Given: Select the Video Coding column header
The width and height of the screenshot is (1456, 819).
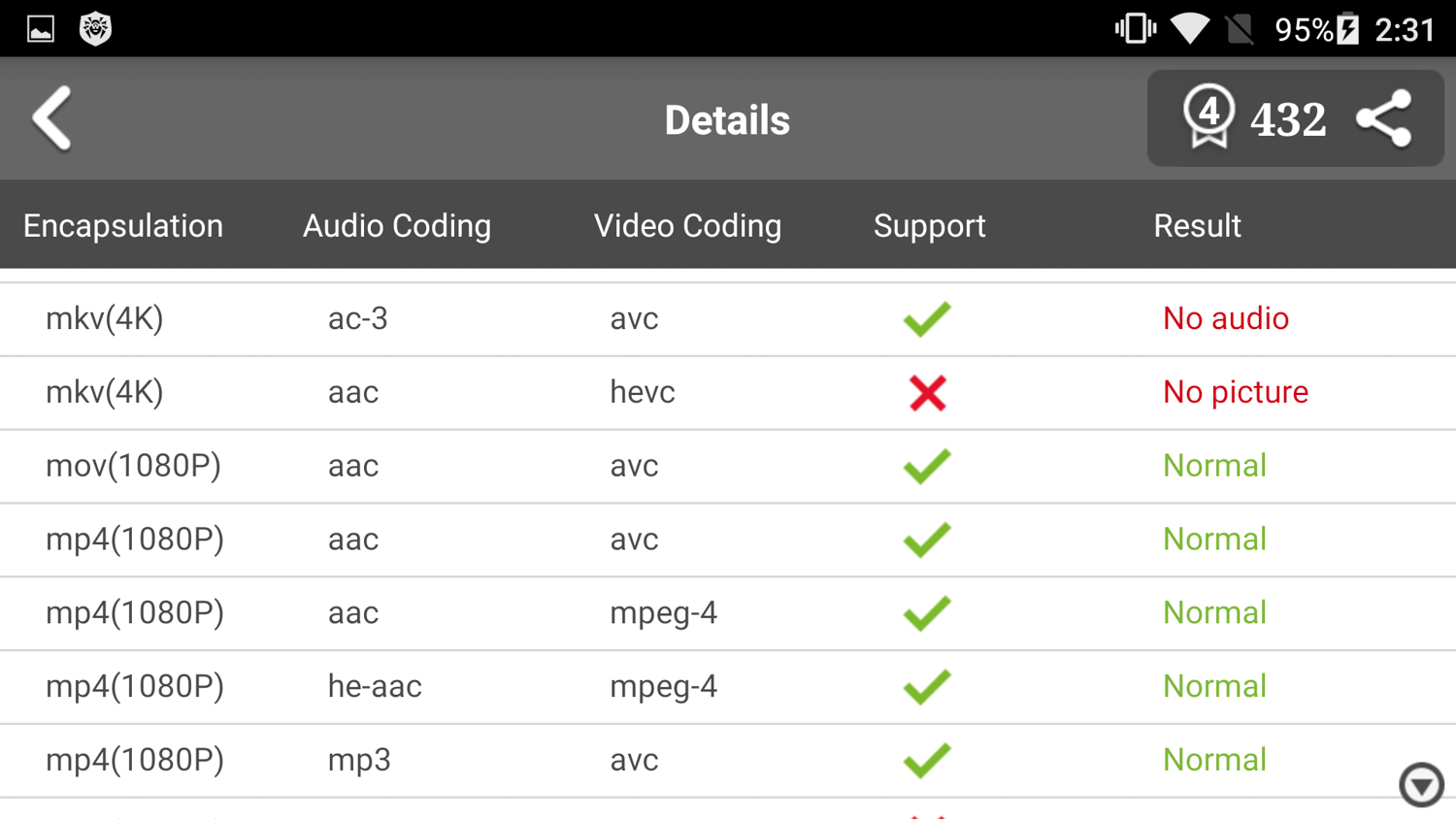Looking at the screenshot, I should [687, 226].
